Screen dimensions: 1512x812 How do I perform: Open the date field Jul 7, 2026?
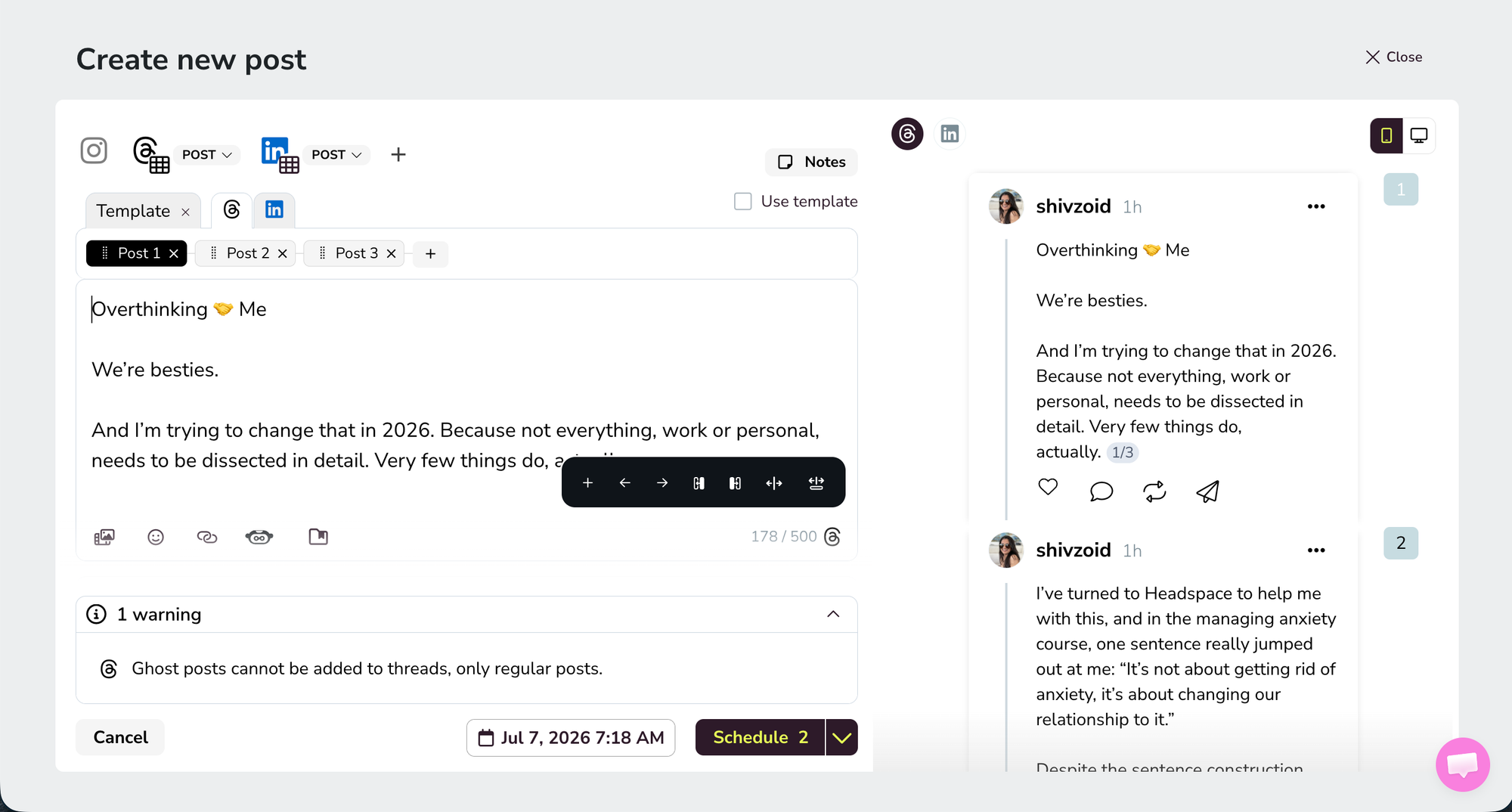pyautogui.click(x=571, y=737)
